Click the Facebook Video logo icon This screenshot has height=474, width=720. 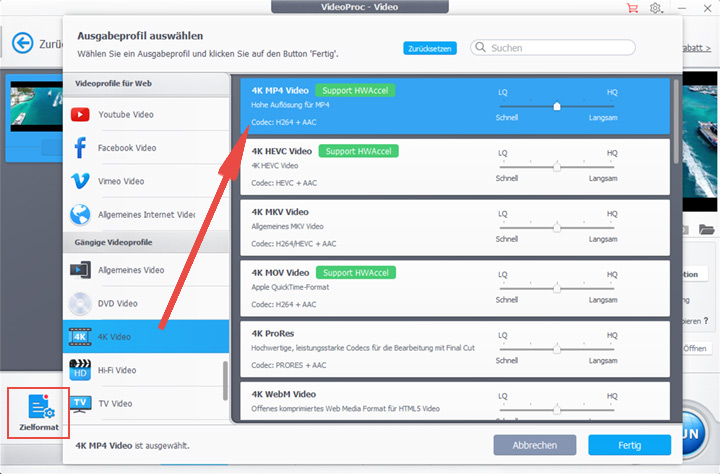click(x=80, y=147)
